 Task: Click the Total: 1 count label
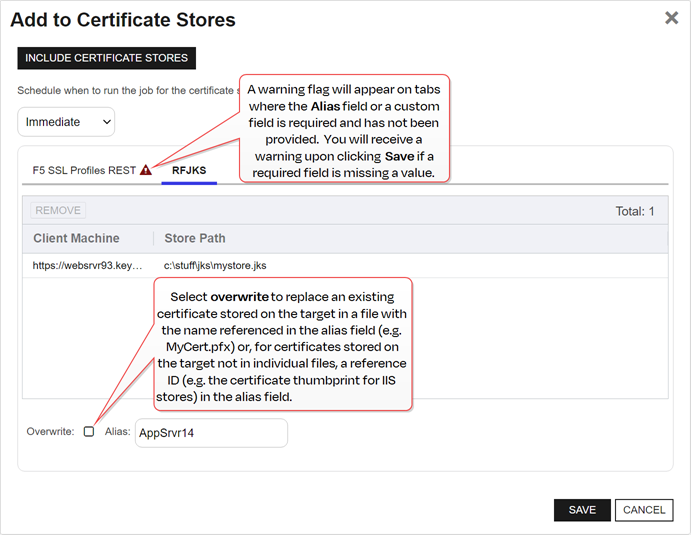(x=634, y=211)
